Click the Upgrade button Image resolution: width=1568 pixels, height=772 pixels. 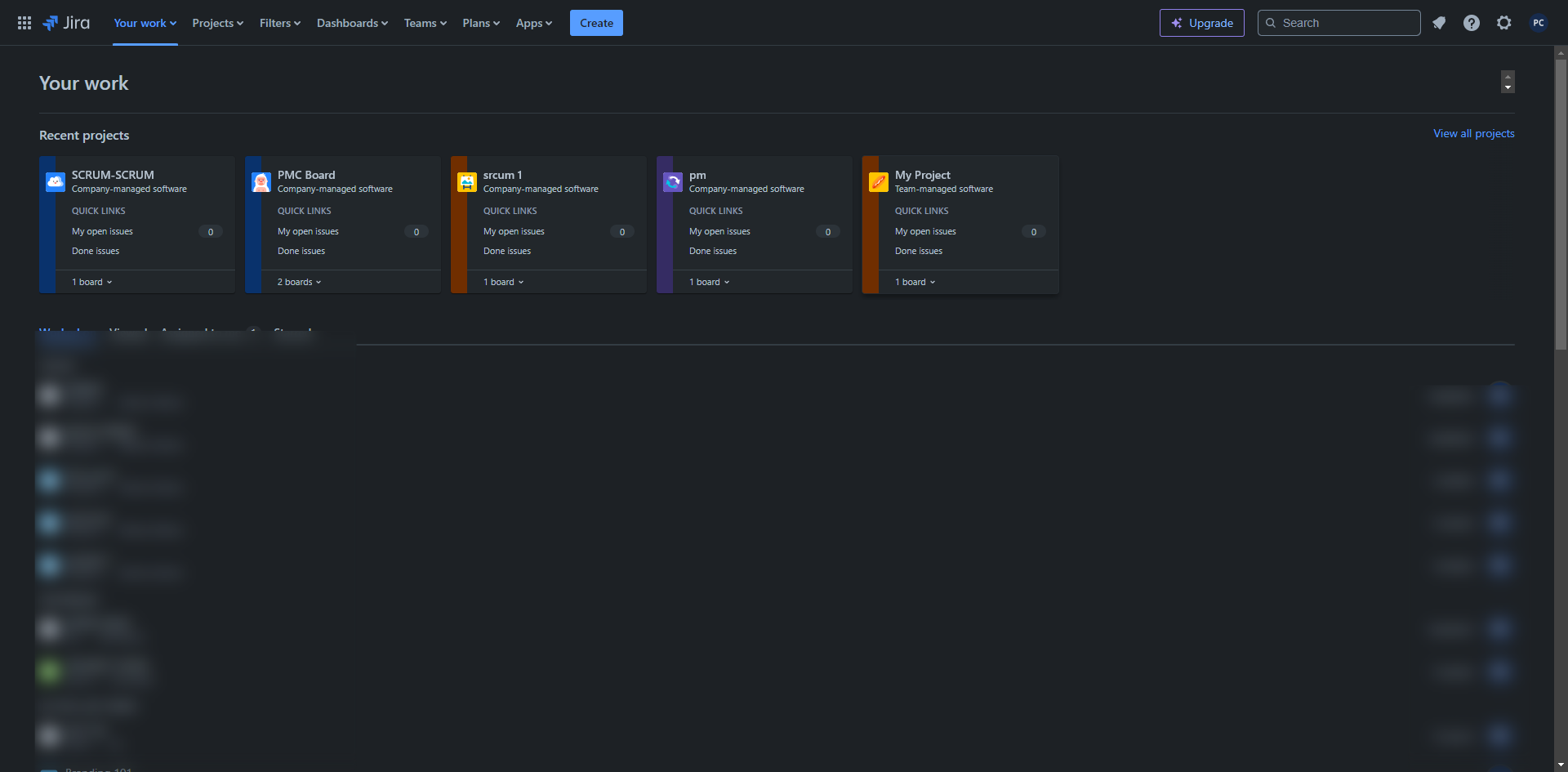[x=1202, y=23]
